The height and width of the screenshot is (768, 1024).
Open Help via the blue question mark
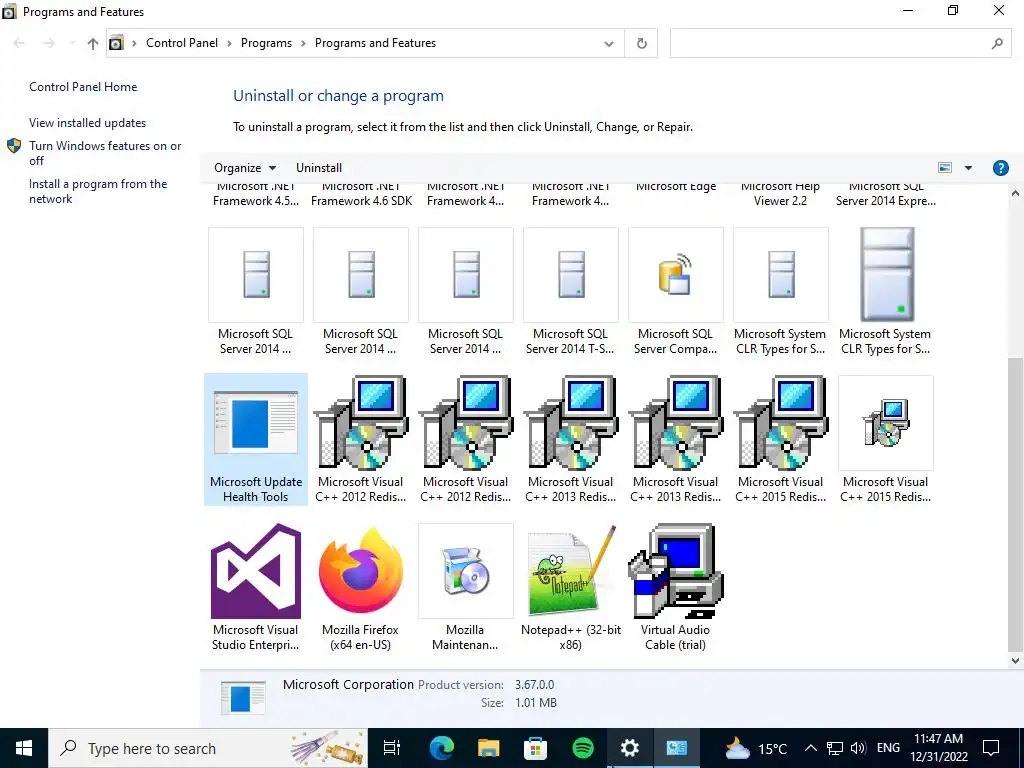(x=1000, y=168)
